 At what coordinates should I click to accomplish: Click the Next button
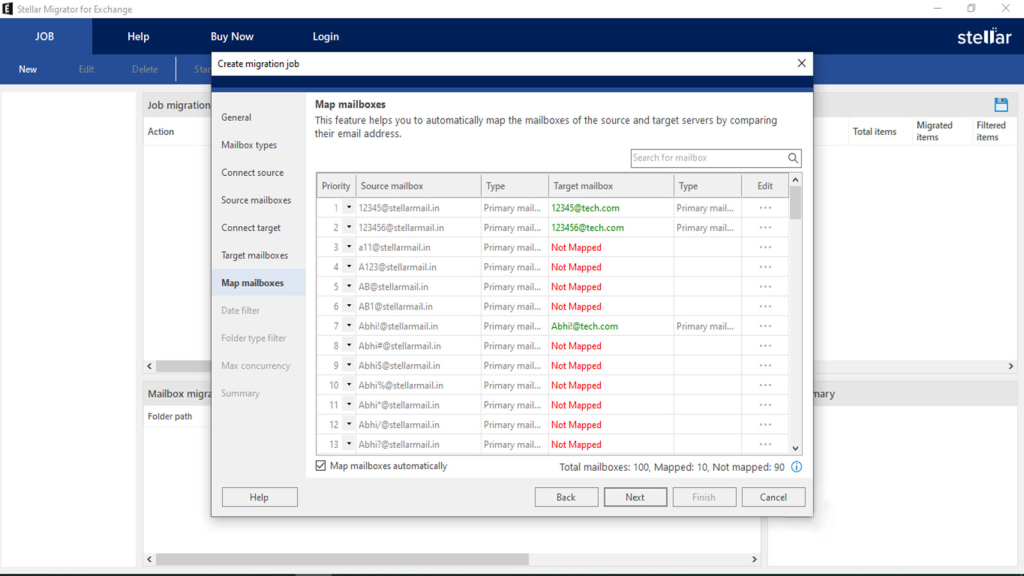(635, 497)
